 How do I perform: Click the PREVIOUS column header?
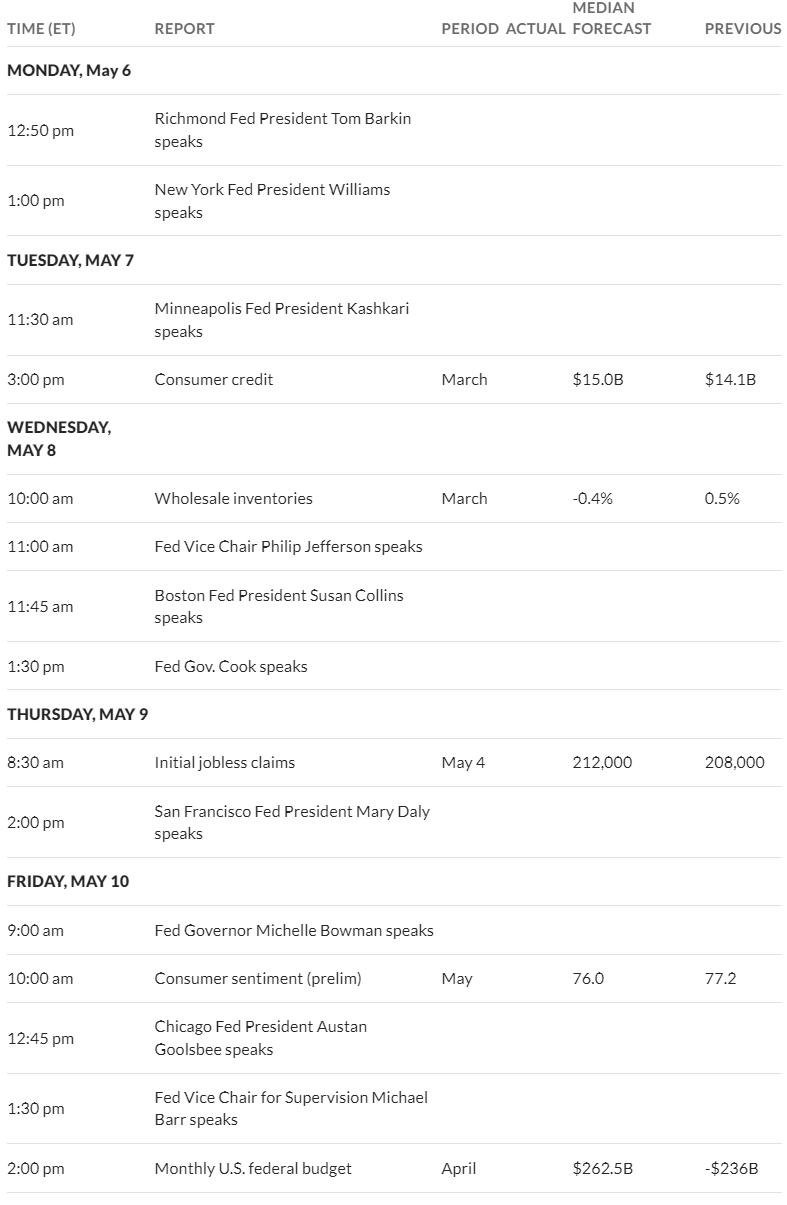(x=743, y=29)
